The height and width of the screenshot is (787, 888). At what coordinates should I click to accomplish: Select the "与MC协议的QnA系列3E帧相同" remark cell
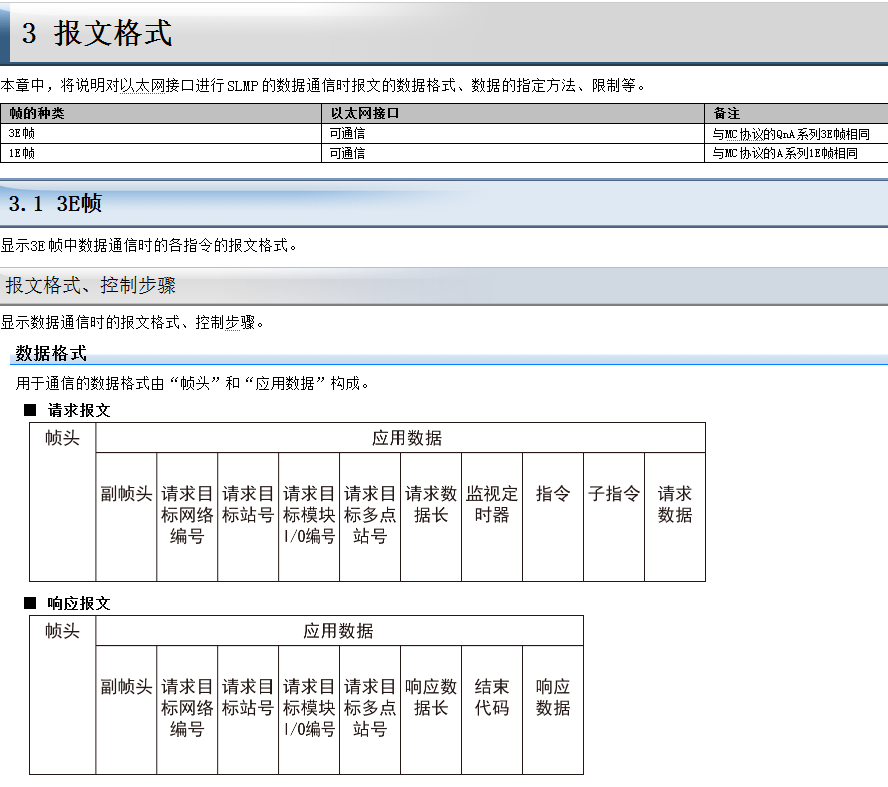(784, 134)
